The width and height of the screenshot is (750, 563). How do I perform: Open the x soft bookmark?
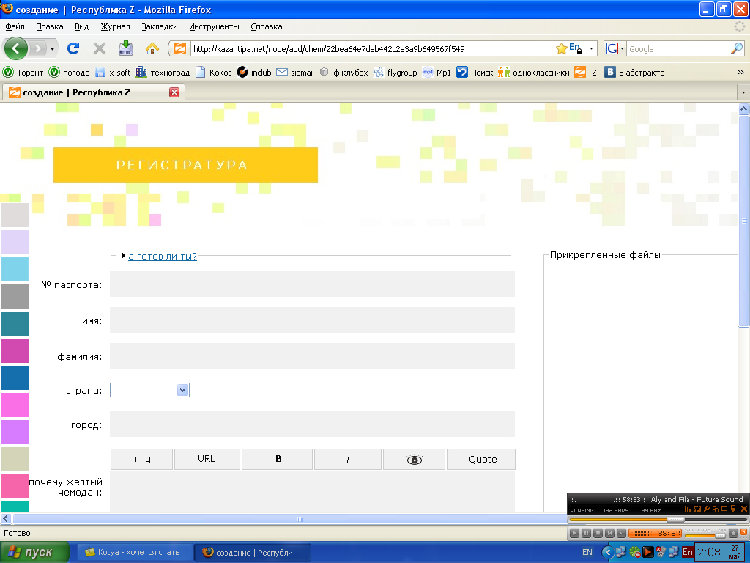pos(112,73)
